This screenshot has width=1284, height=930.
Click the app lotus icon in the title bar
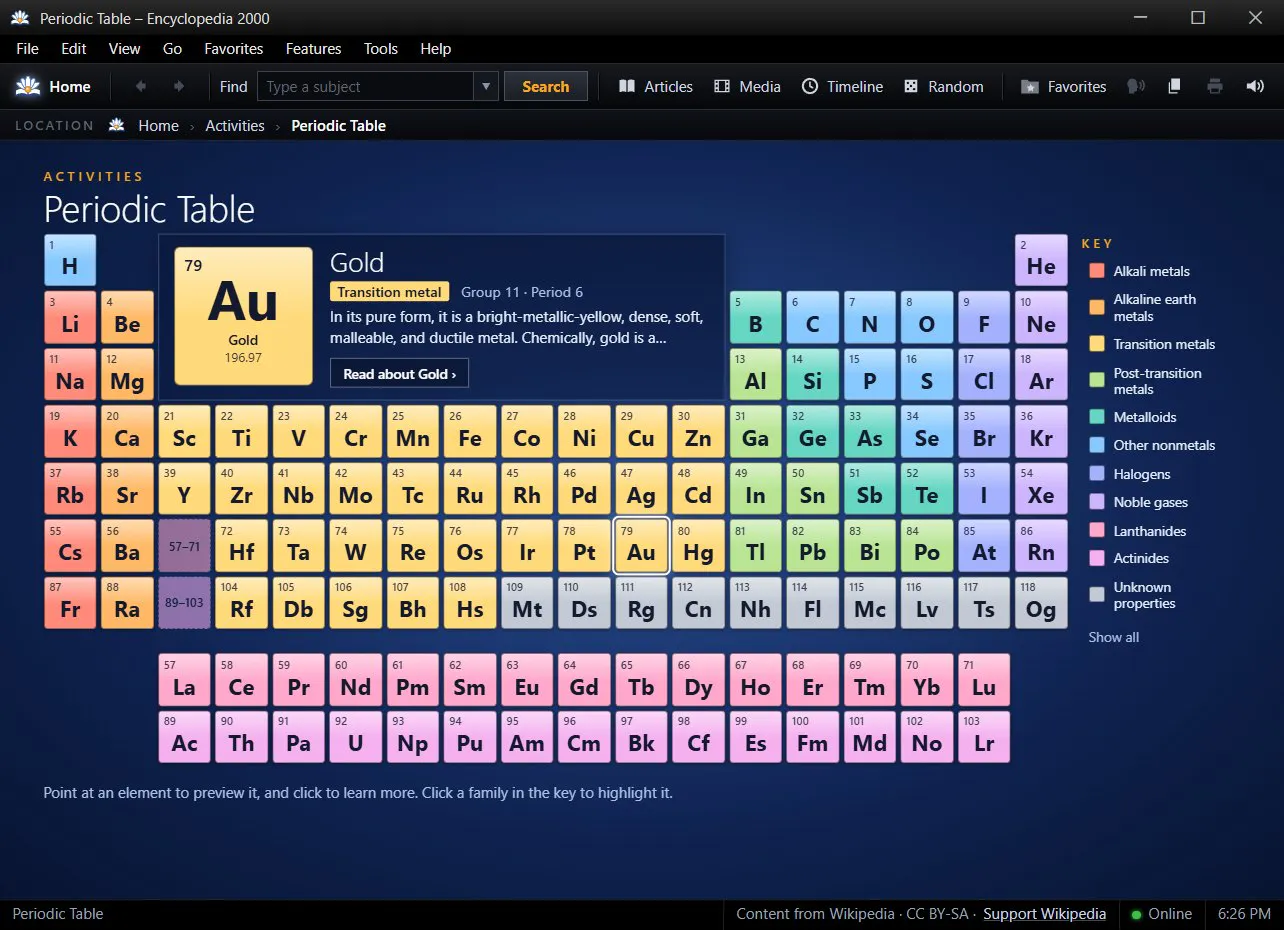[x=20, y=18]
